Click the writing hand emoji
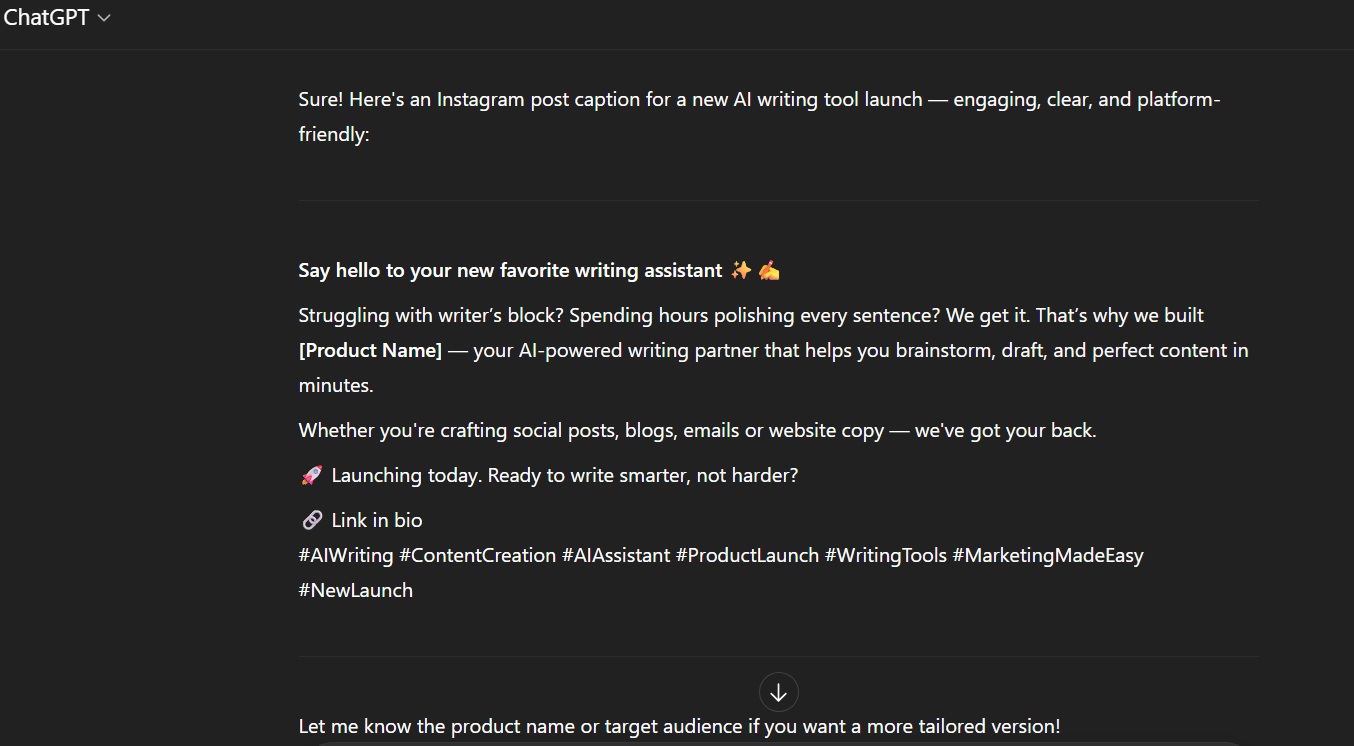The image size is (1354, 746). point(768,270)
